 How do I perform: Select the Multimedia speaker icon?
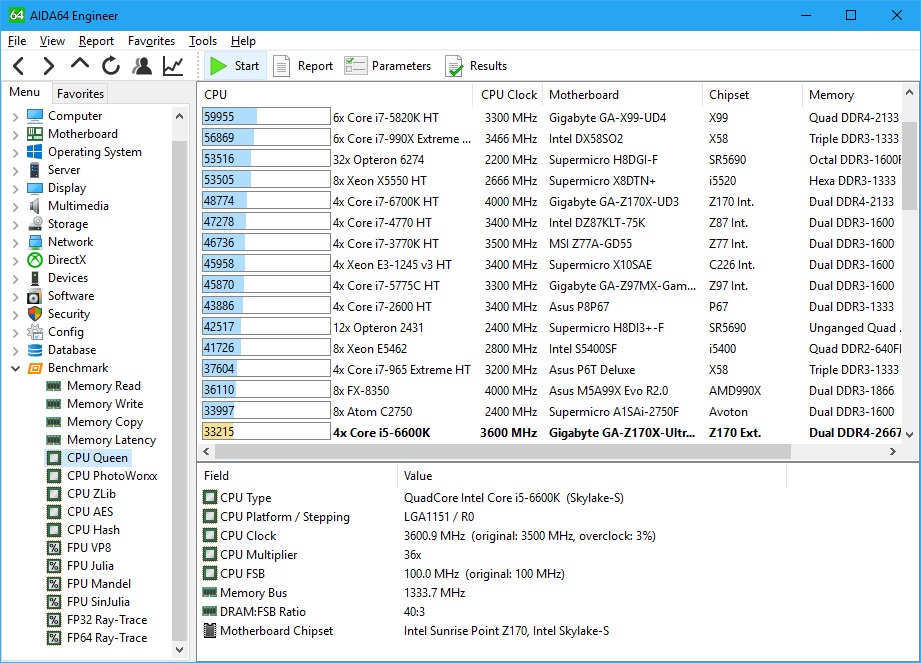[35, 206]
